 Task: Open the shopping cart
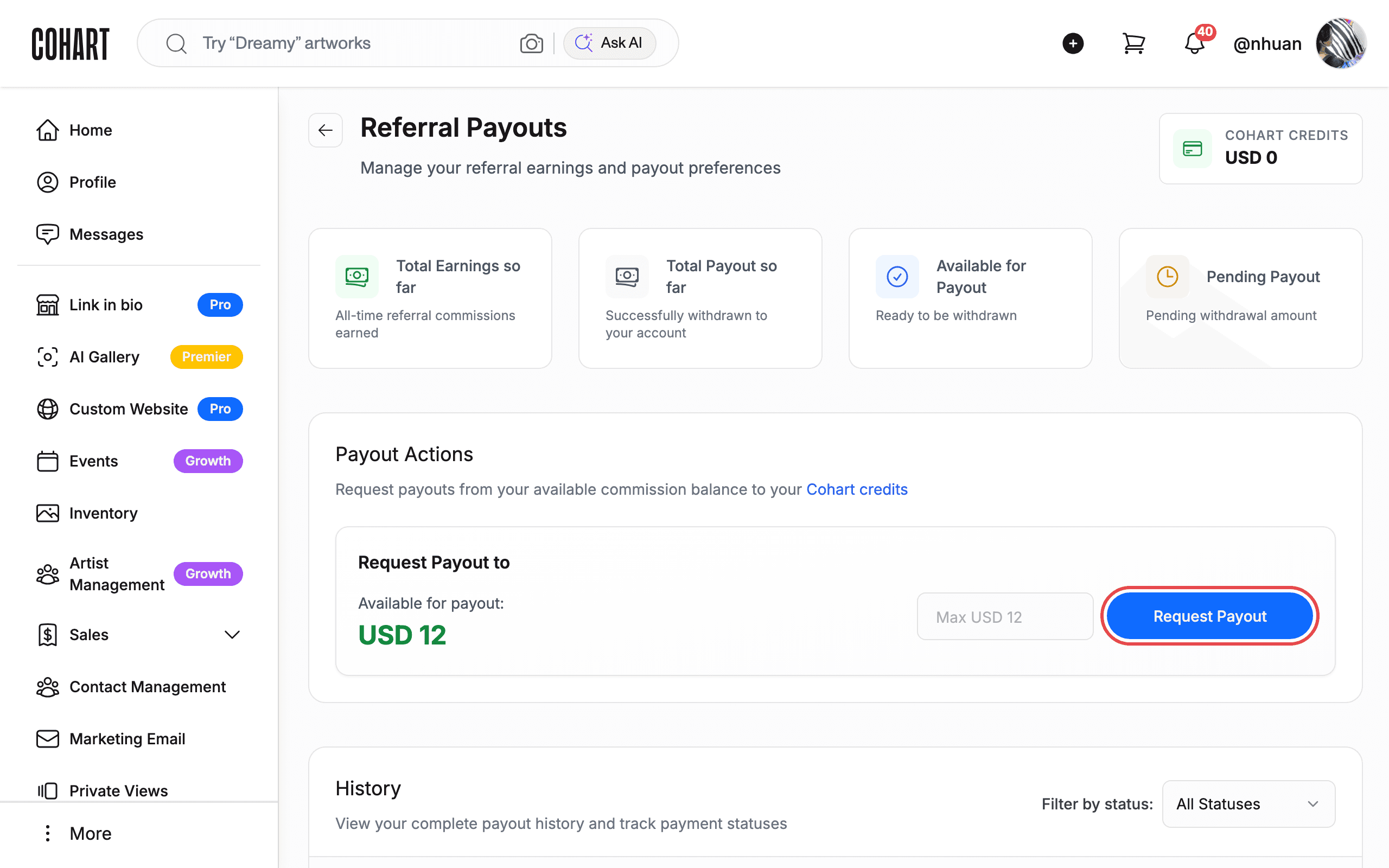pos(1133,43)
